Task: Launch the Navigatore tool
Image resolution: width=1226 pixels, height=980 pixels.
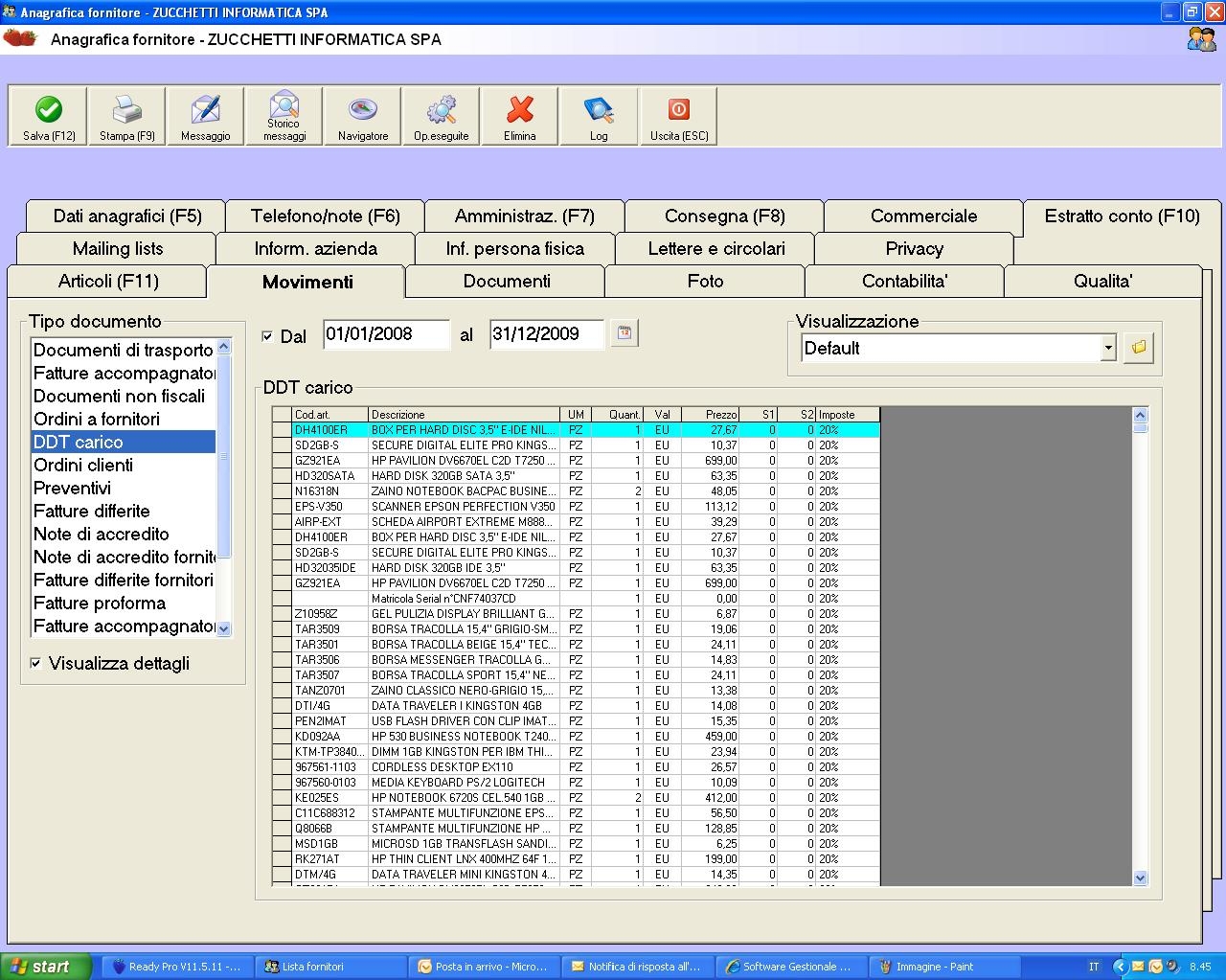Action: coord(363,116)
